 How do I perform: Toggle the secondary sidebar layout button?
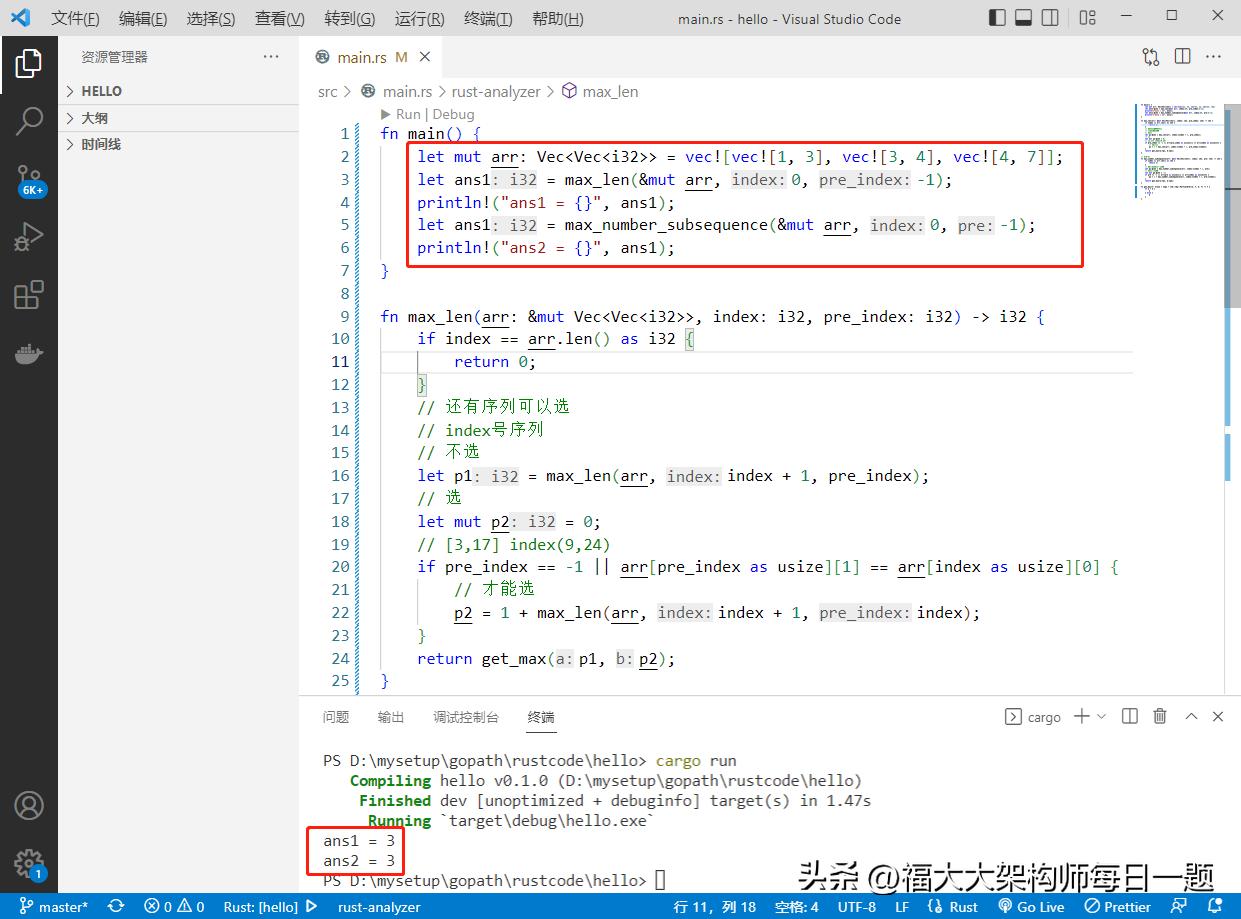(1050, 17)
